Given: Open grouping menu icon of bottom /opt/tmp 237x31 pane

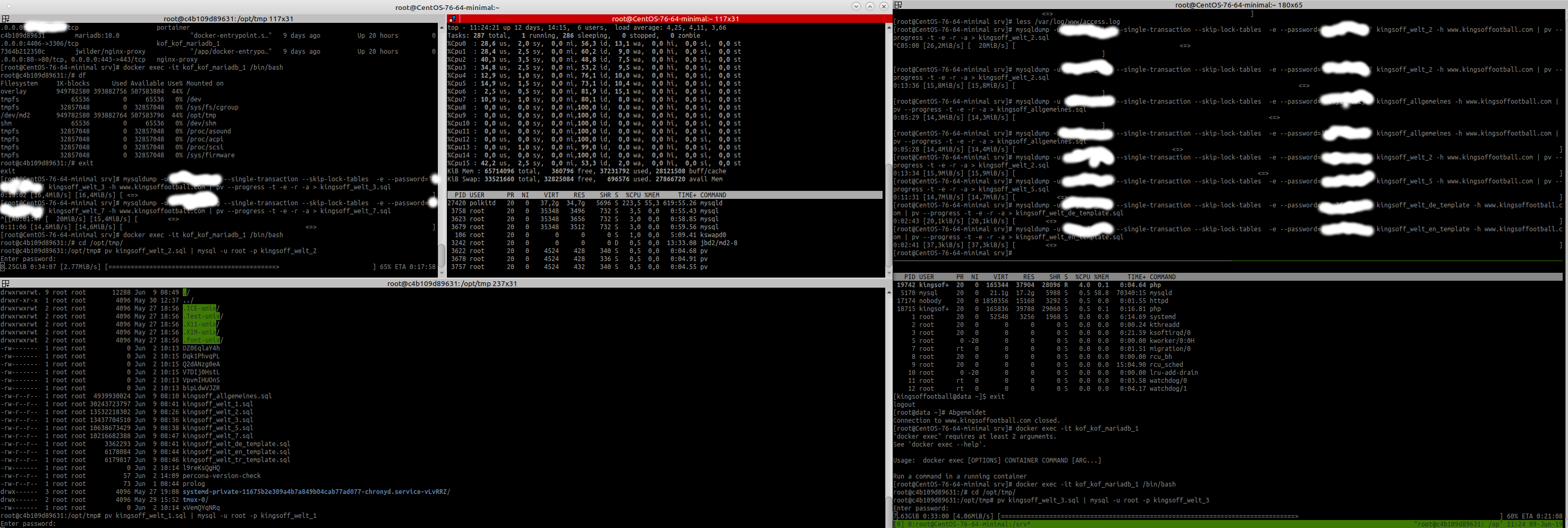Looking at the screenshot, I should point(4,283).
